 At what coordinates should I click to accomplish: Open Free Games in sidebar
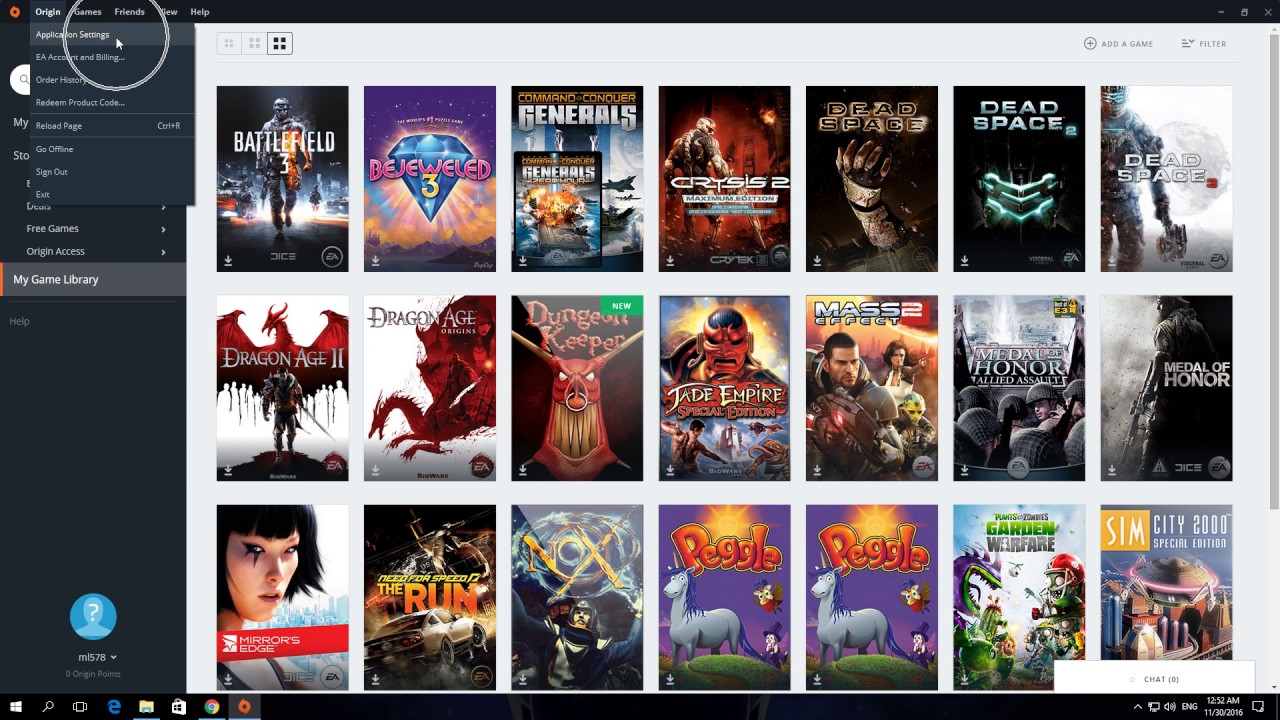[x=52, y=229]
